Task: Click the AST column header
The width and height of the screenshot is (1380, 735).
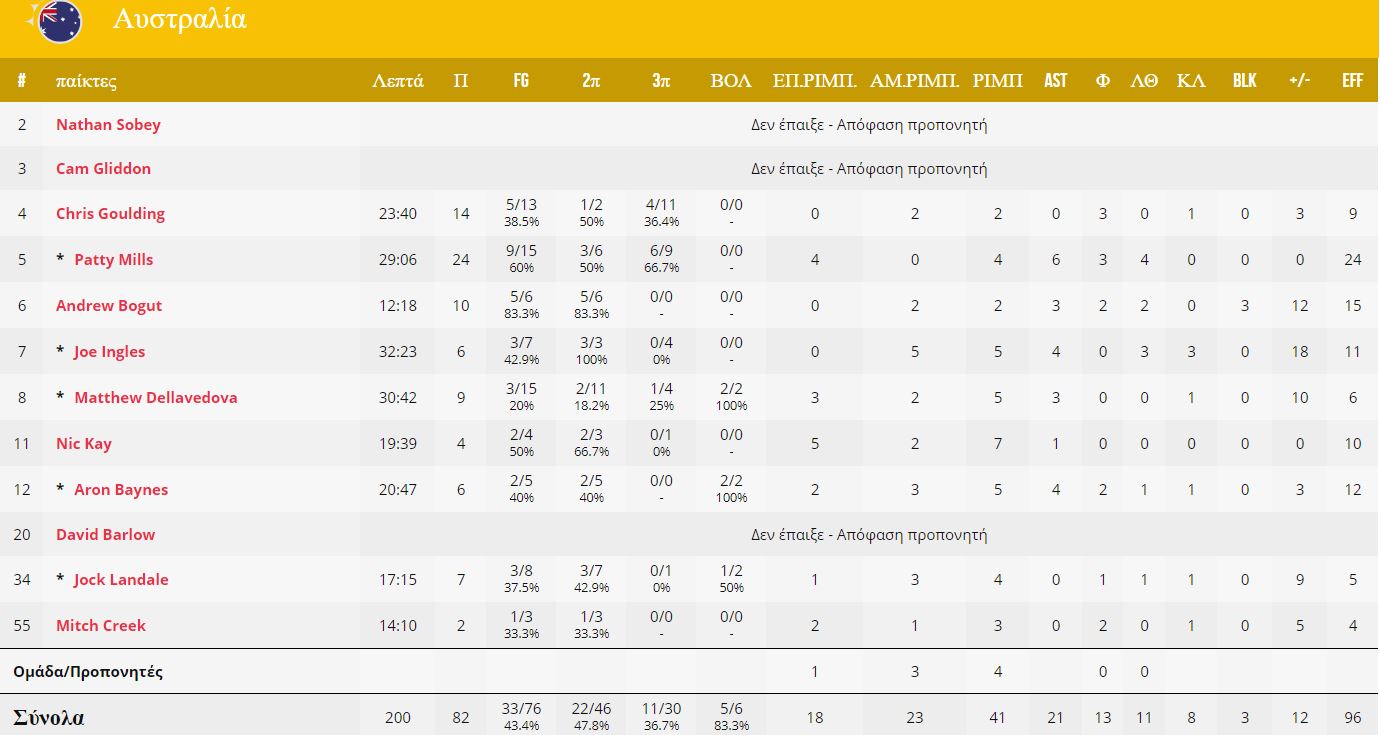Action: [1055, 81]
